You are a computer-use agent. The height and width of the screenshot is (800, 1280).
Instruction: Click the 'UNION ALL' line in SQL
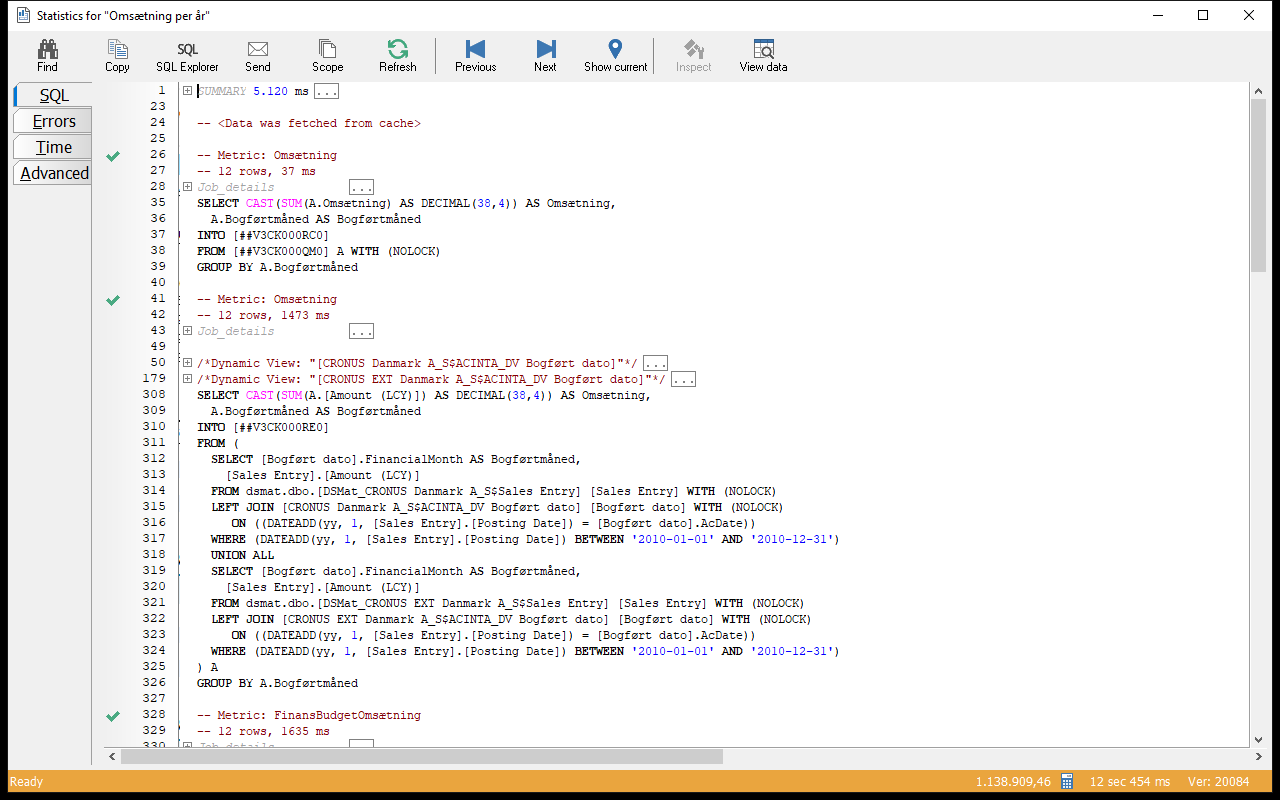pyautogui.click(x=242, y=555)
